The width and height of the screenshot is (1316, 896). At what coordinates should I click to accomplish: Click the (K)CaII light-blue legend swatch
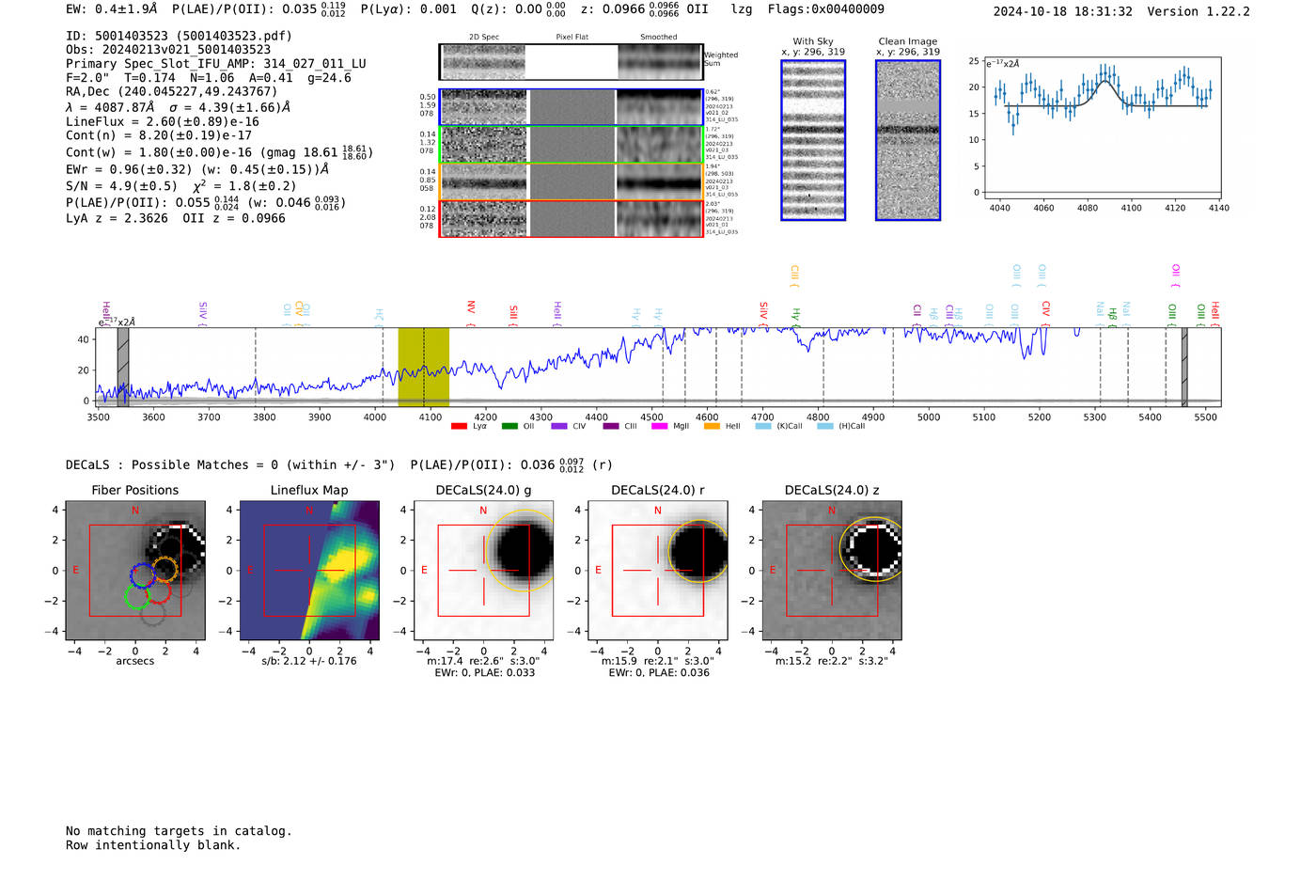coord(763,427)
